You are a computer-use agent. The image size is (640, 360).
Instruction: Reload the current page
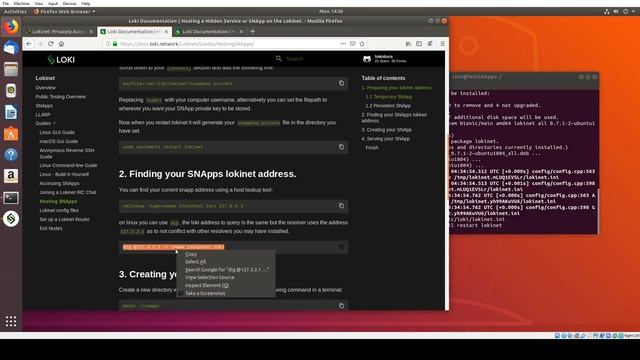(51, 44)
